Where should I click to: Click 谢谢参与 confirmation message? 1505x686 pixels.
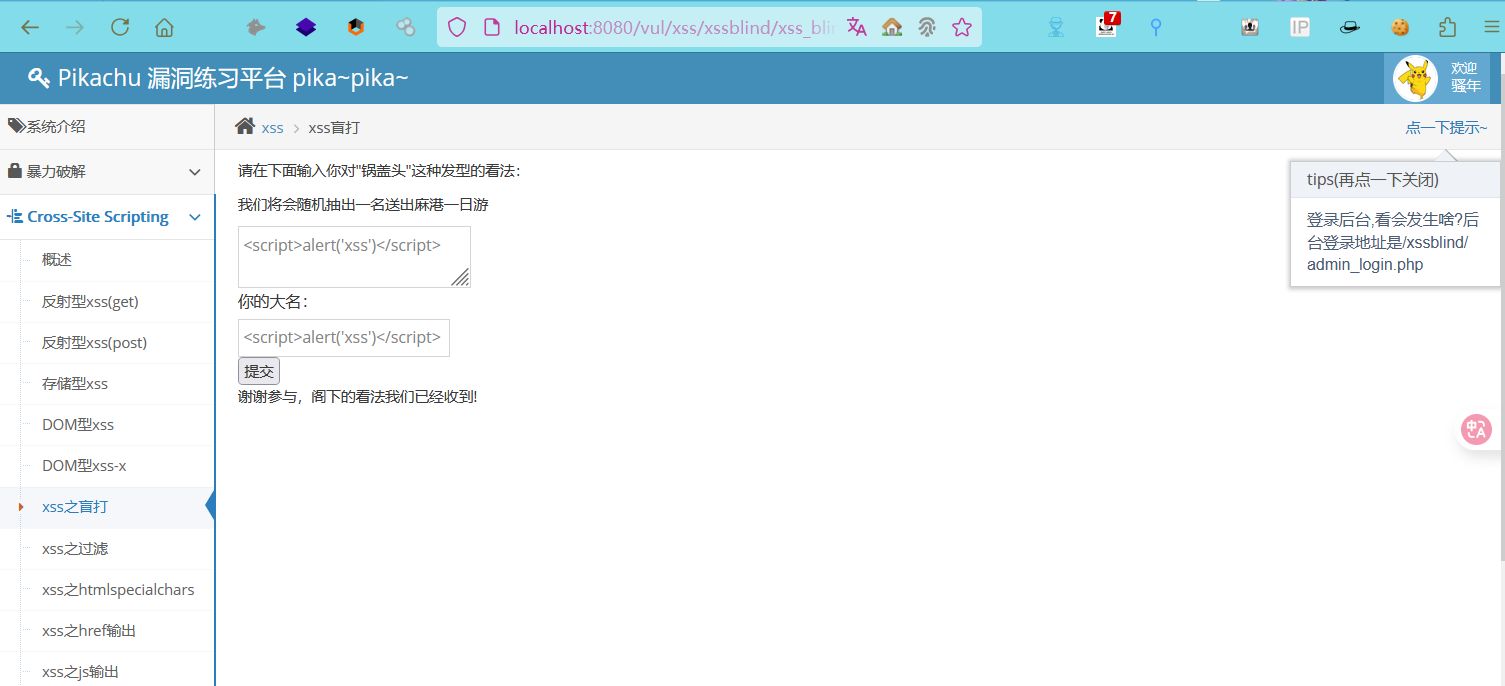tap(358, 397)
